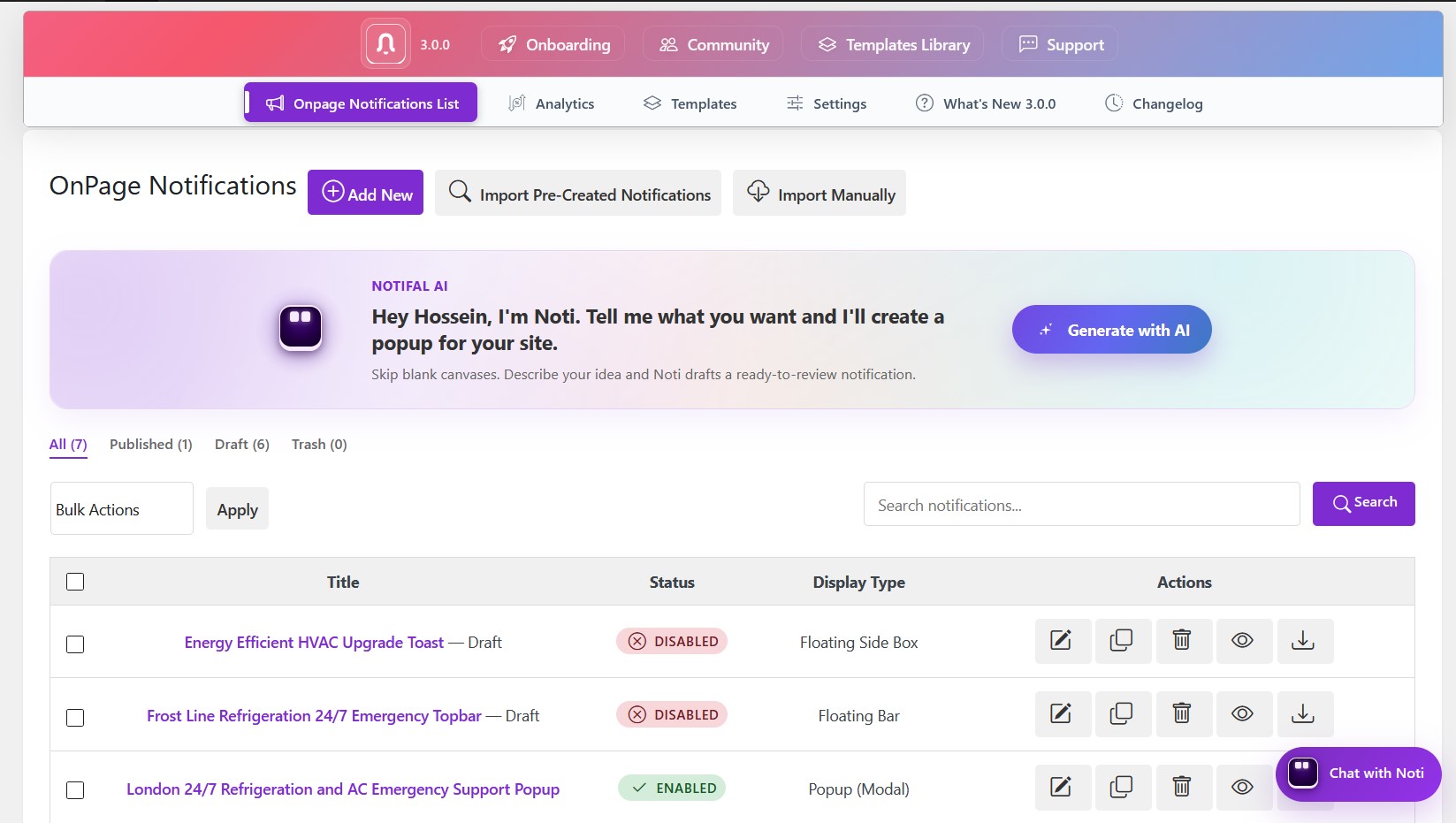Open the Templates tab
The height and width of the screenshot is (823, 1456).
[690, 103]
